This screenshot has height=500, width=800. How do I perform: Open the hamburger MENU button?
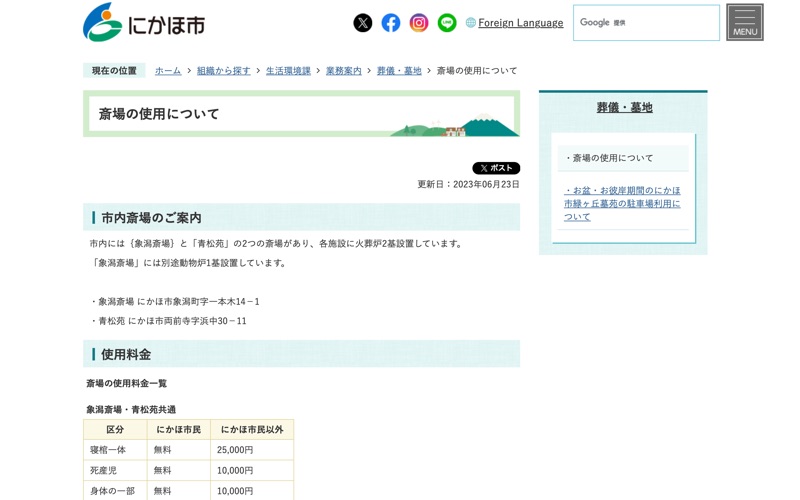tap(745, 22)
